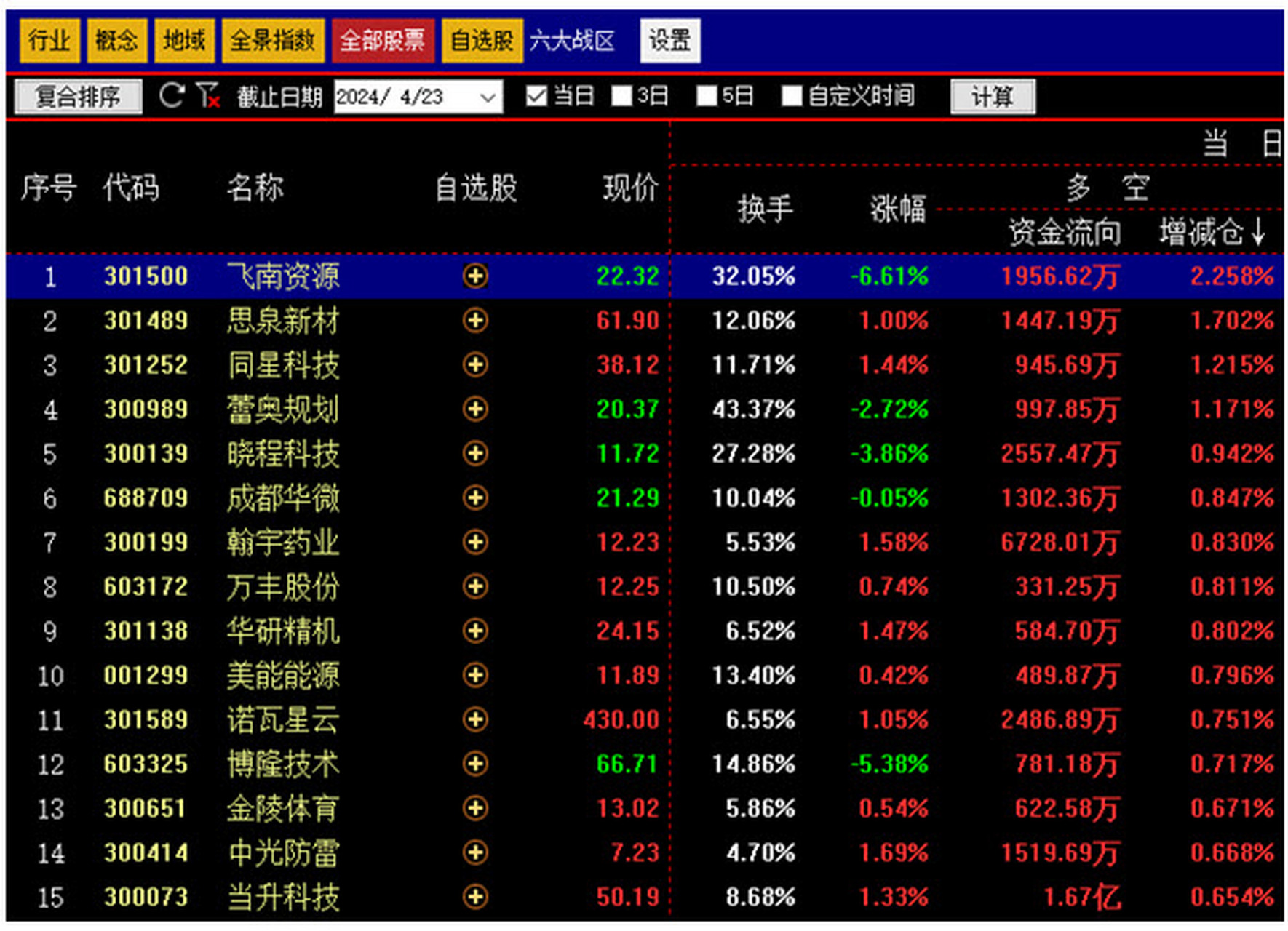Select stock code 688709
Screen dimensions: 1288x931
click(x=146, y=498)
